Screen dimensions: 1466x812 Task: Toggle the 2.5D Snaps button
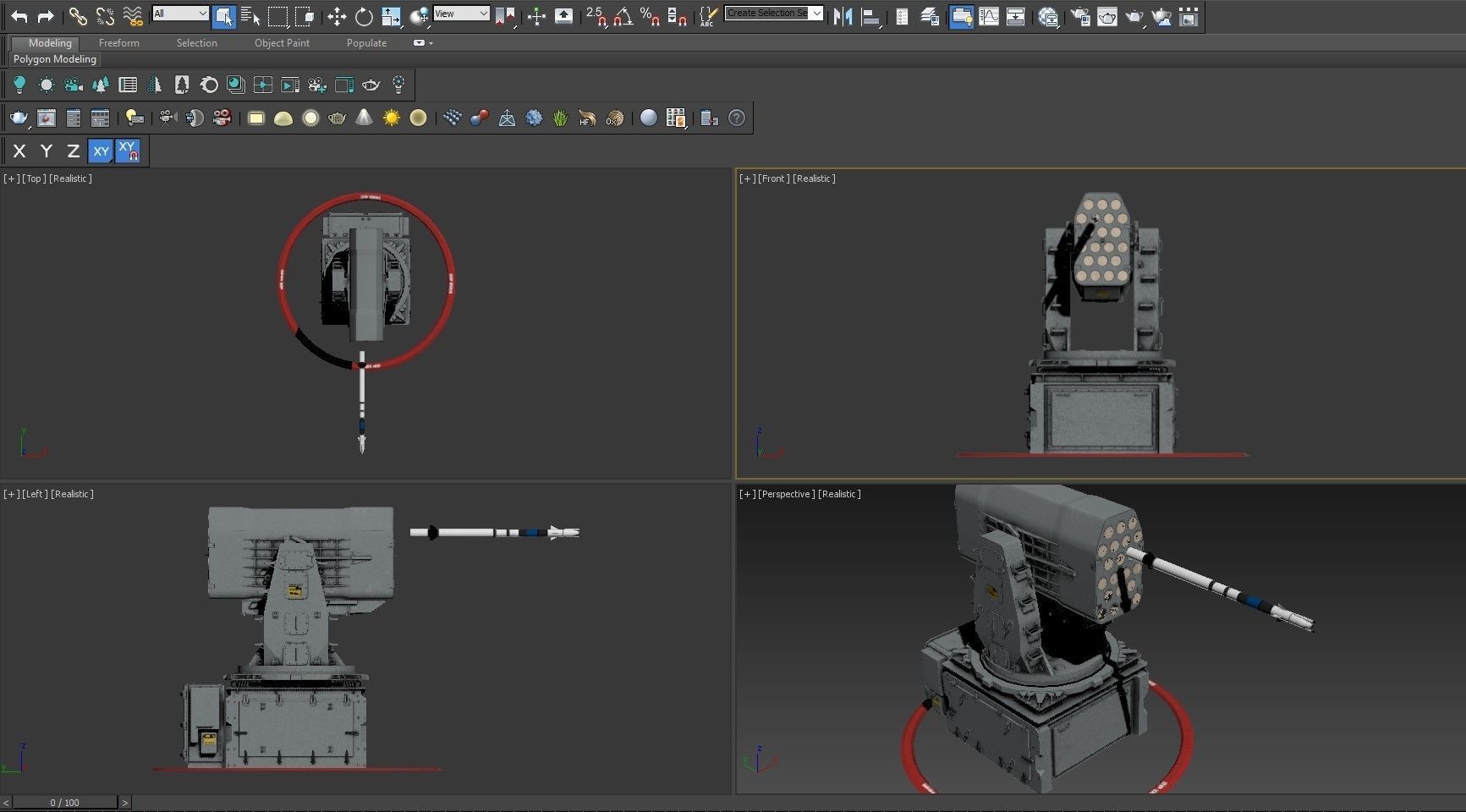596,16
